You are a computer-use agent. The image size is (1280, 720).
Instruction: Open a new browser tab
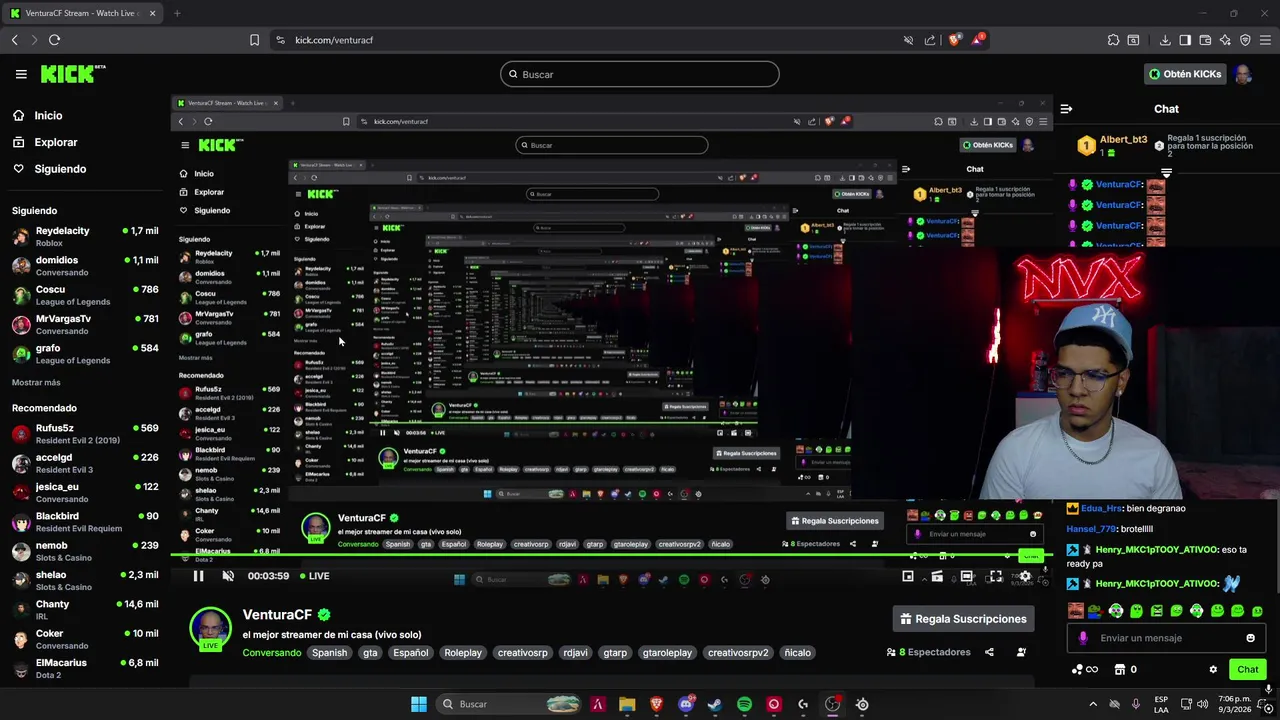[x=177, y=13]
